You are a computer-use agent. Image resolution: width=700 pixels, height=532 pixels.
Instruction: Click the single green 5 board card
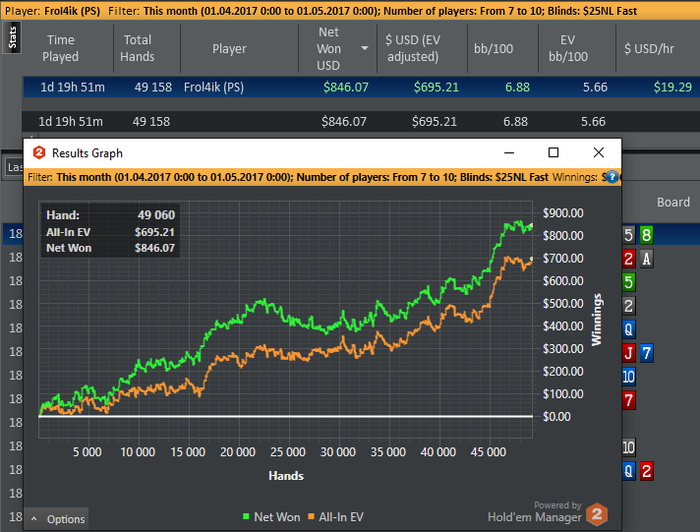tap(629, 282)
